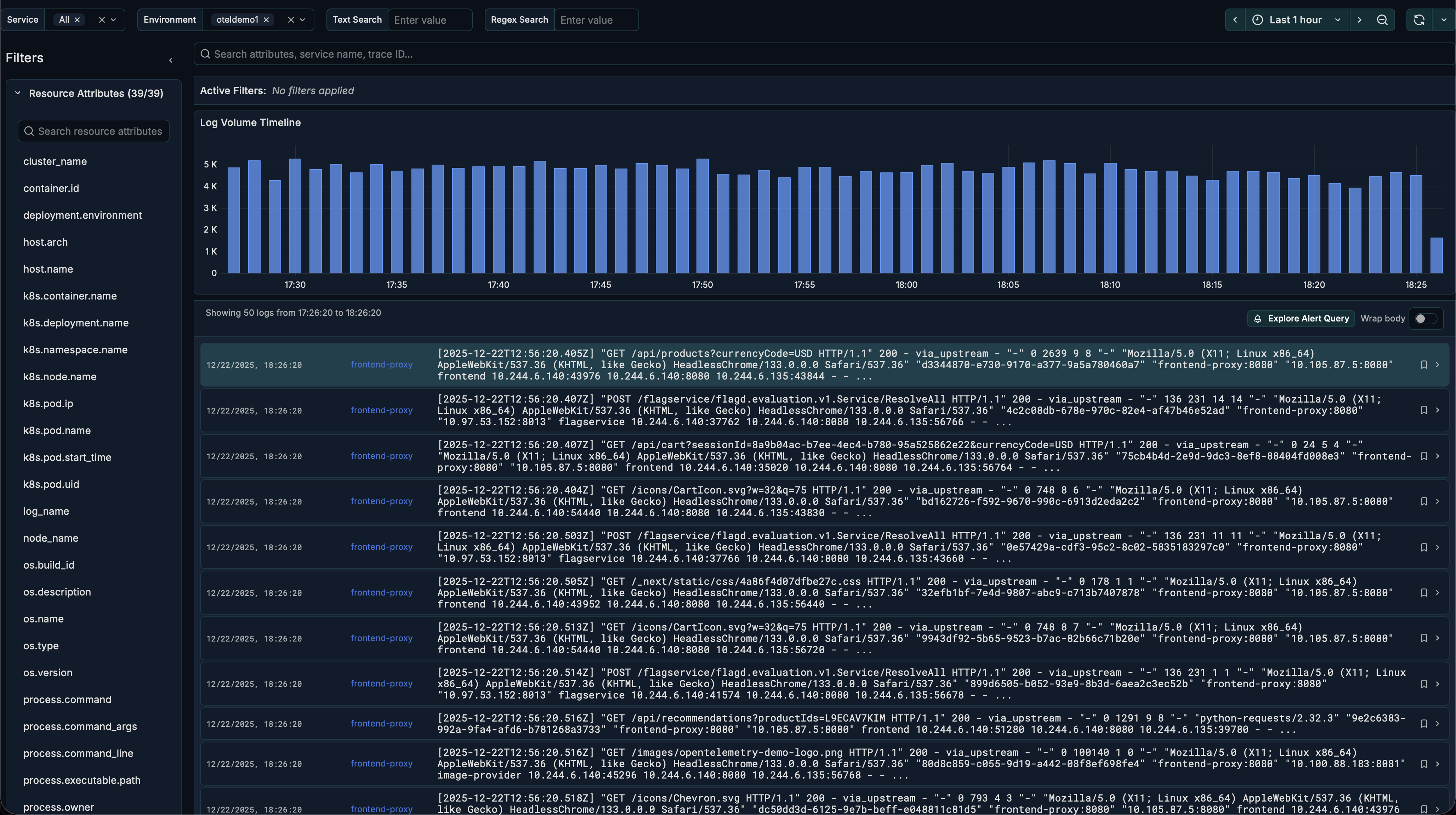The width and height of the screenshot is (1456, 815).
Task: Open the "Last 1 hour" time range dropdown
Action: coord(1337,20)
